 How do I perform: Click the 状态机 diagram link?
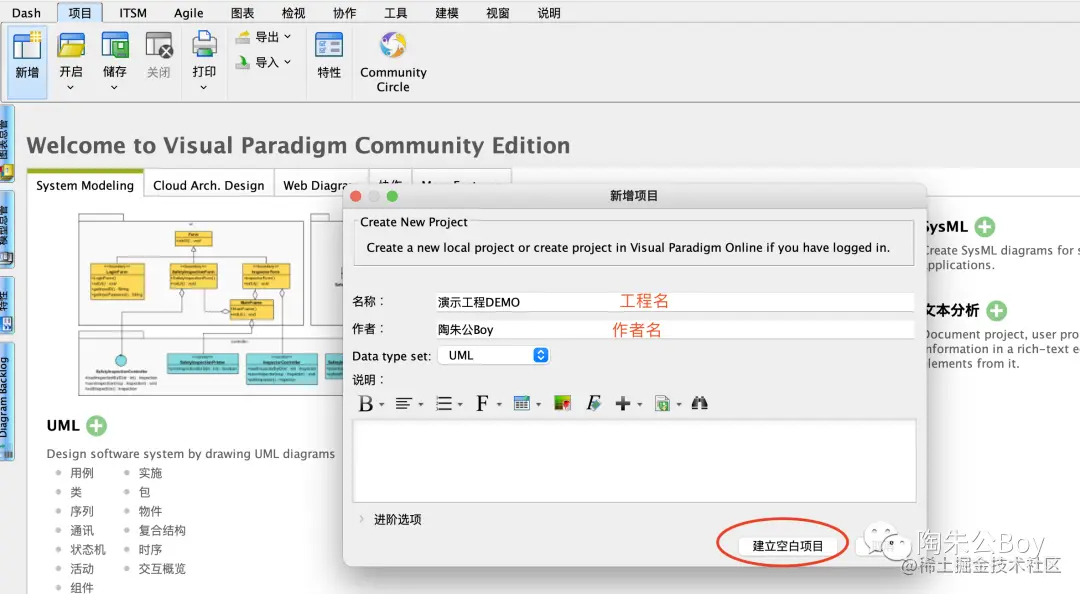pos(88,550)
